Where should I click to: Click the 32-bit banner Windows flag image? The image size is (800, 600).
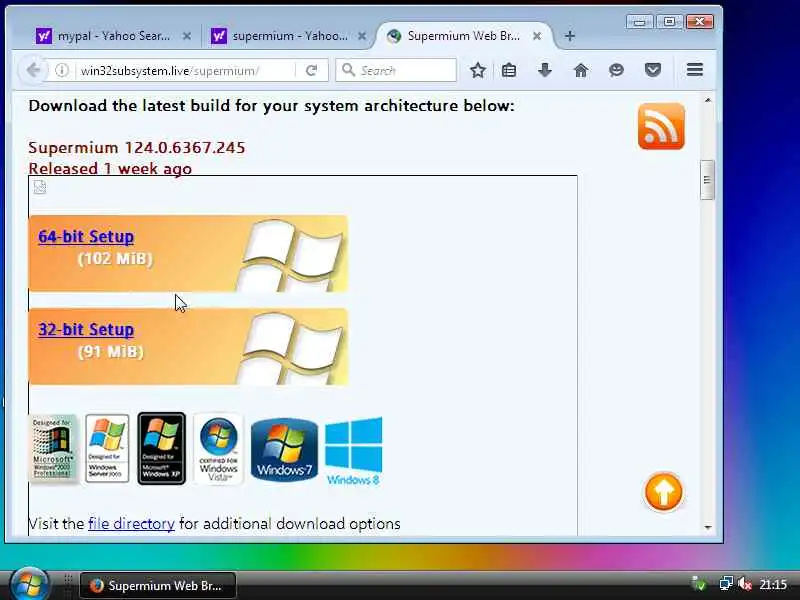click(292, 348)
